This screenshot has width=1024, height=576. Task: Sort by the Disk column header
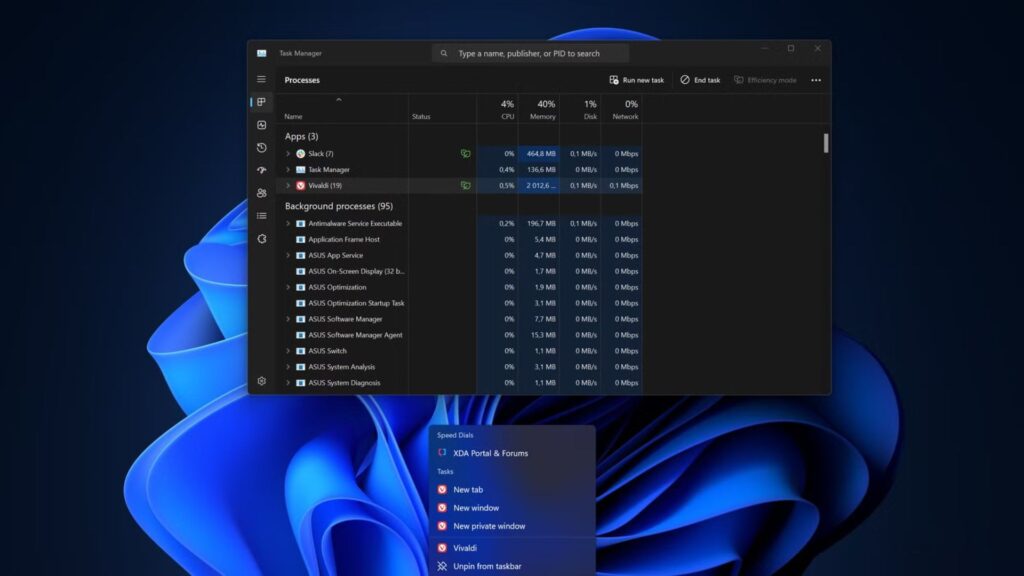(581, 109)
